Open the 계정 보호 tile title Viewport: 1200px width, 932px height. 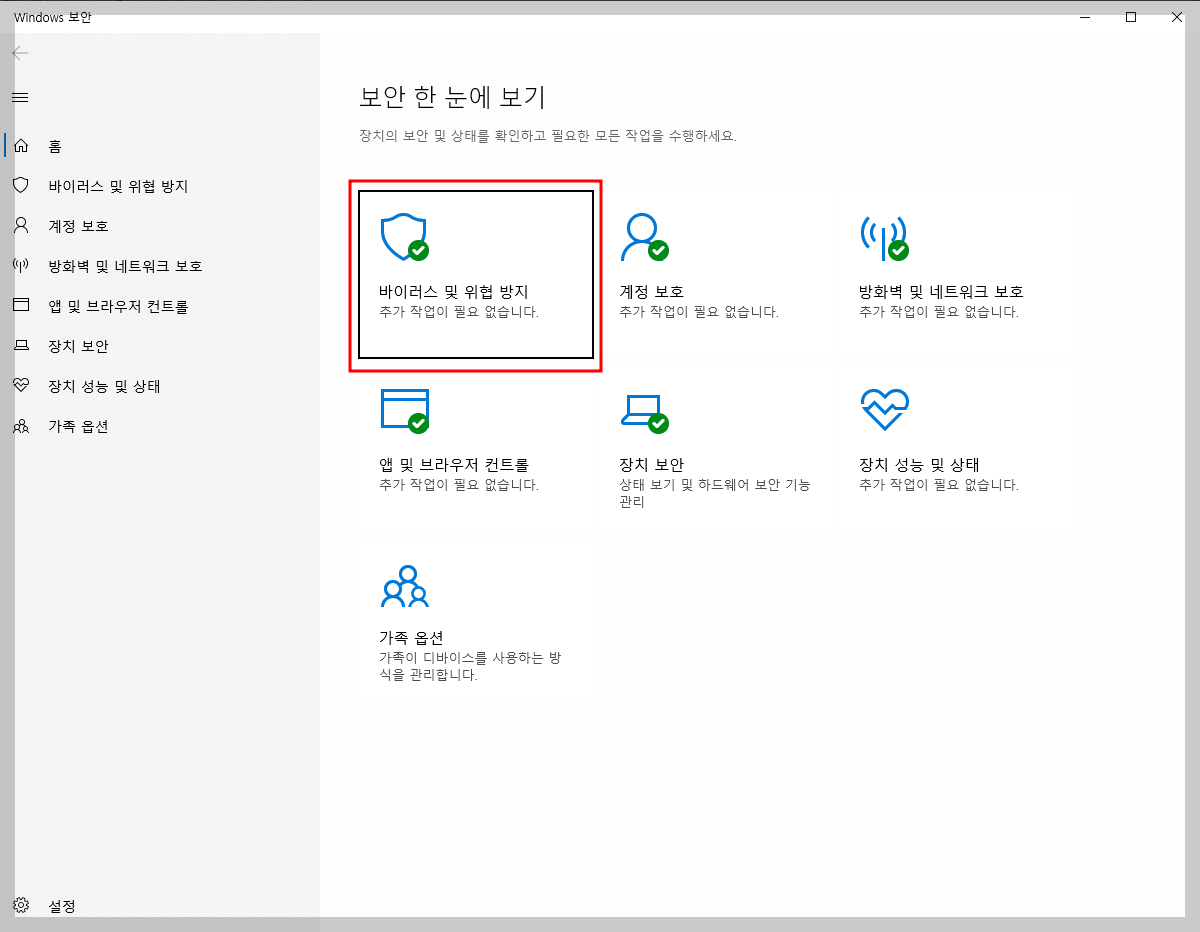coord(652,292)
